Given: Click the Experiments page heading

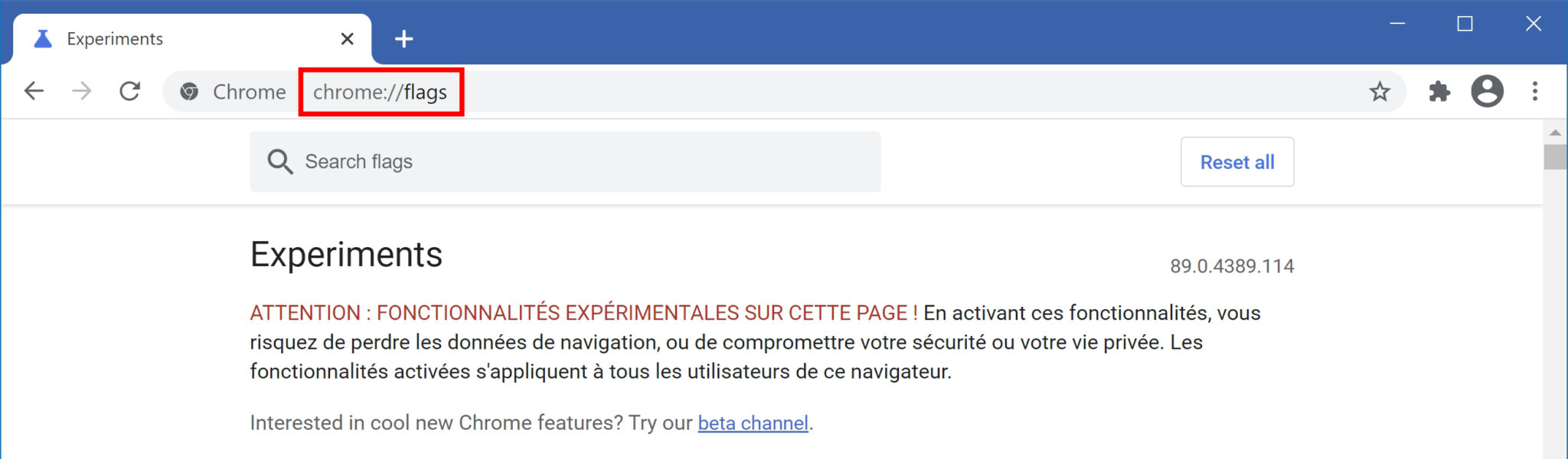Looking at the screenshot, I should (346, 254).
